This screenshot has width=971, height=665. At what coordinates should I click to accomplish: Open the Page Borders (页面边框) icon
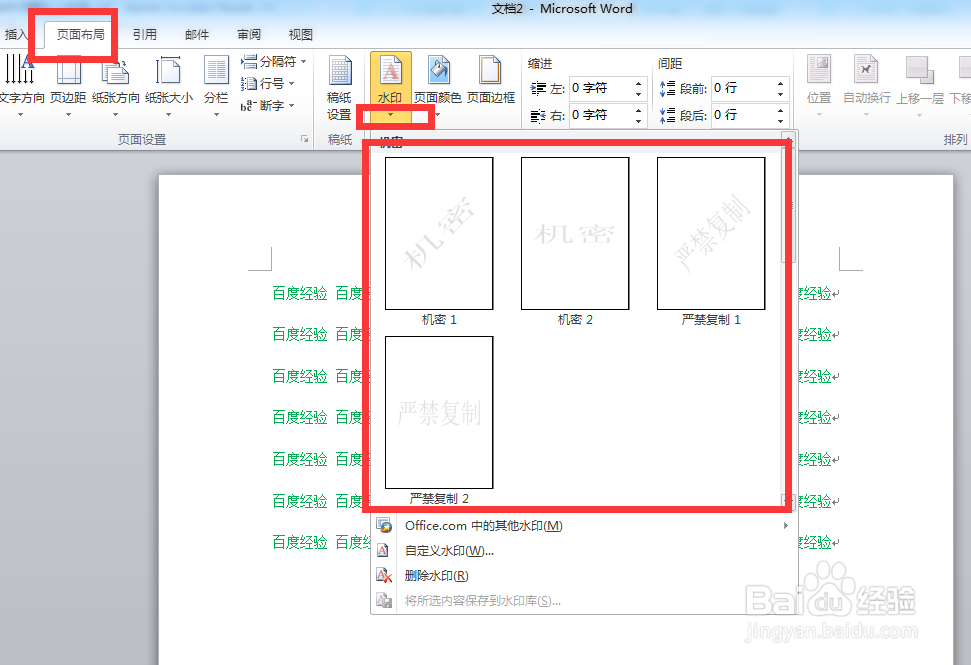click(490, 69)
